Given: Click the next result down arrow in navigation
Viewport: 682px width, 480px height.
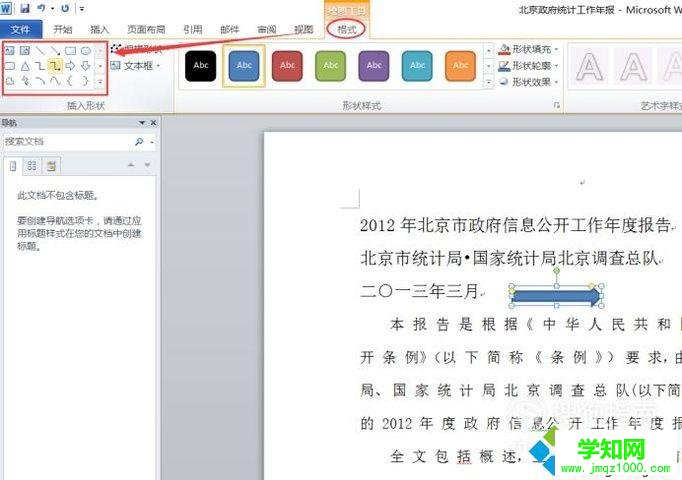Looking at the screenshot, I should [147, 165].
